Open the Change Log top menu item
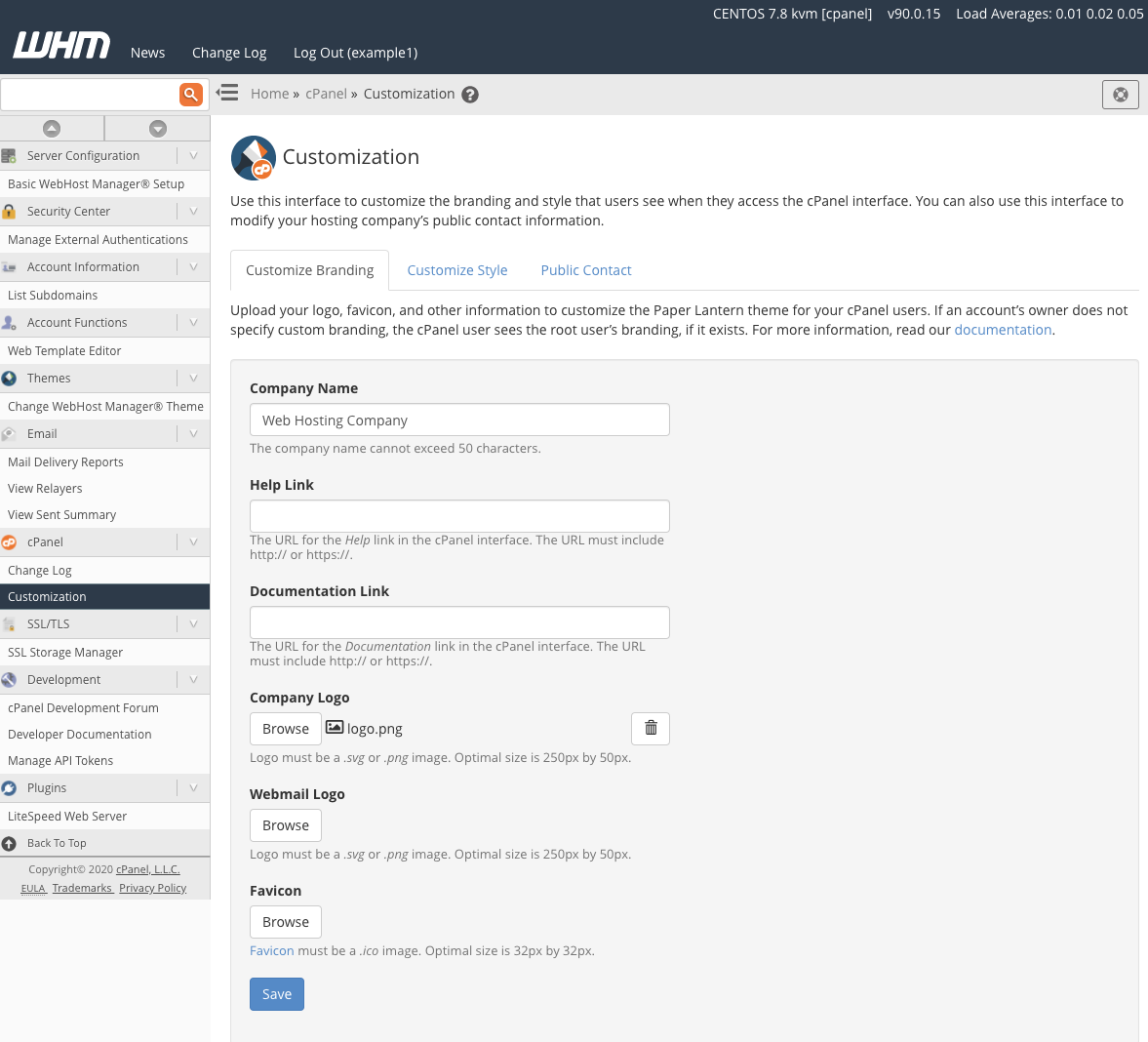This screenshot has width=1148, height=1042. 229,53
